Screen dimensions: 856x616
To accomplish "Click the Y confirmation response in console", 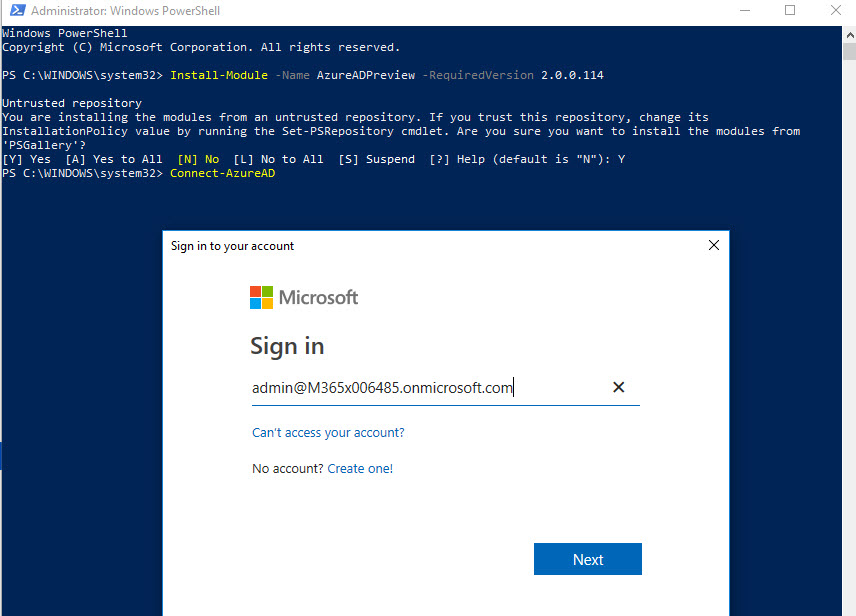I will click(621, 158).
